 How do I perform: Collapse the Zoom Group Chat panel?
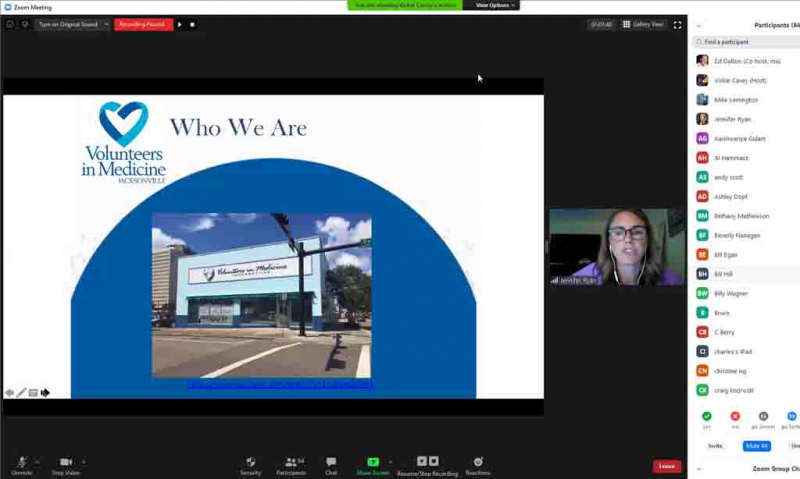pos(698,469)
